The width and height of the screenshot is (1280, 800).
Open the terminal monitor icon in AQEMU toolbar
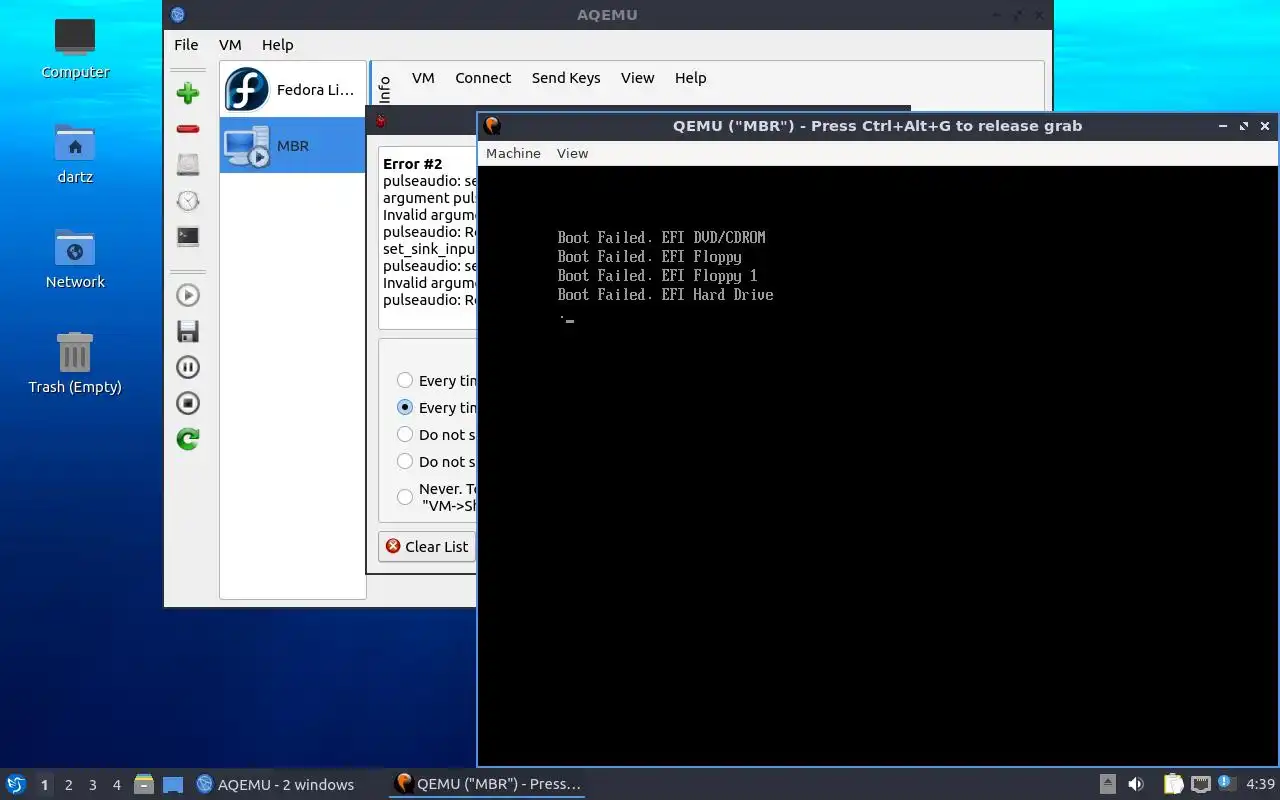188,237
